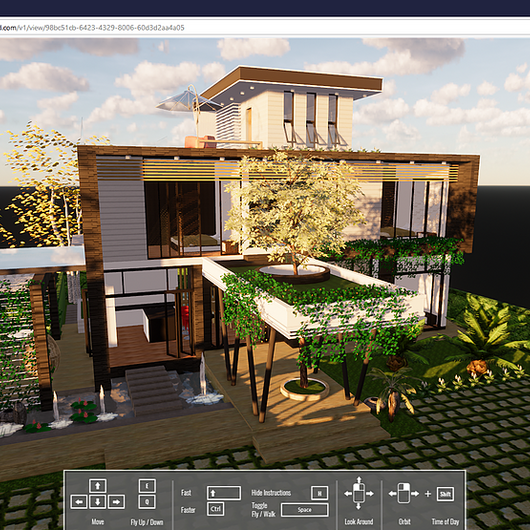Click the Time of Day label
Screen dimensions: 530x530
(445, 522)
